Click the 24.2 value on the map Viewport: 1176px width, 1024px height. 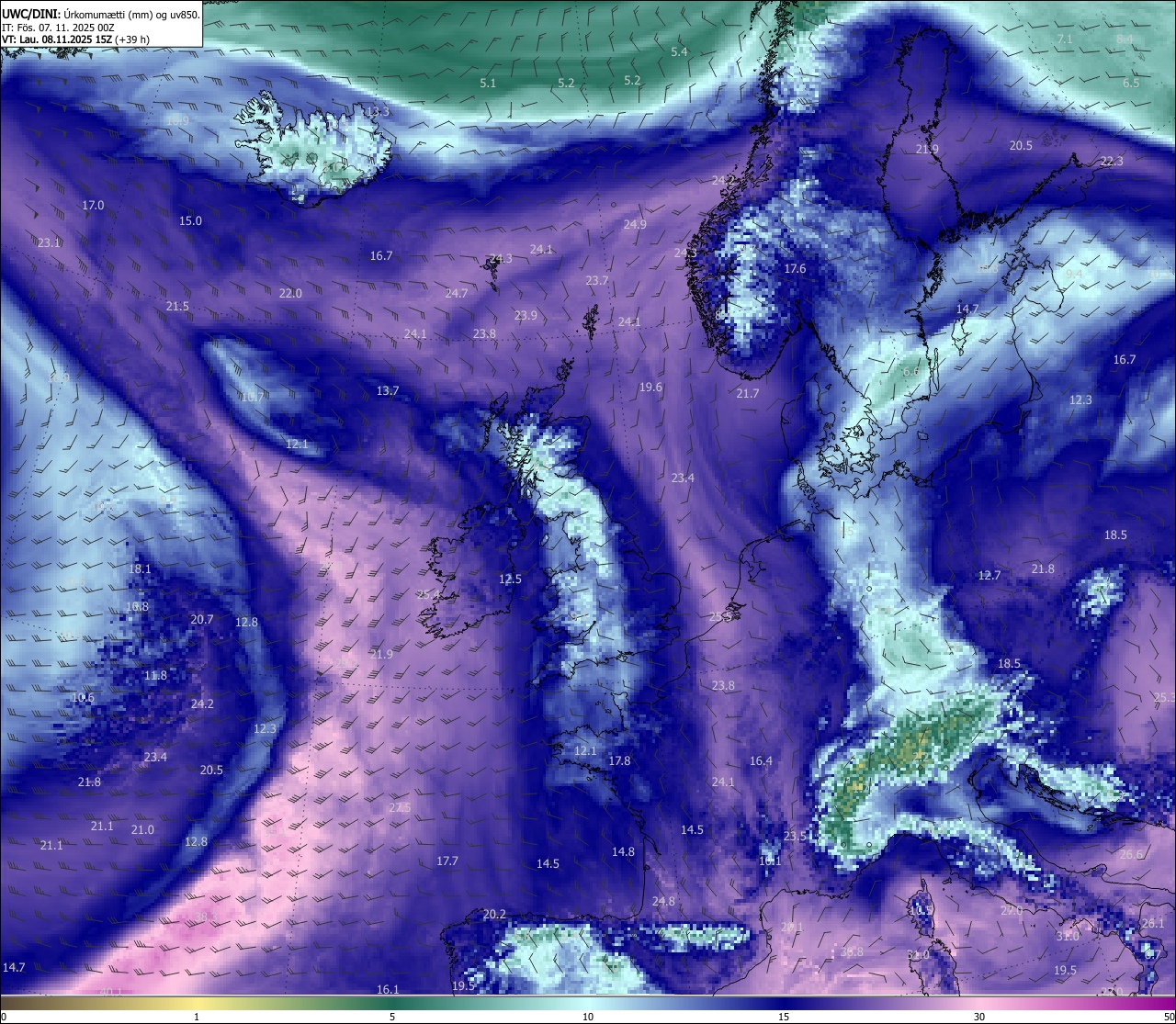coord(202,704)
